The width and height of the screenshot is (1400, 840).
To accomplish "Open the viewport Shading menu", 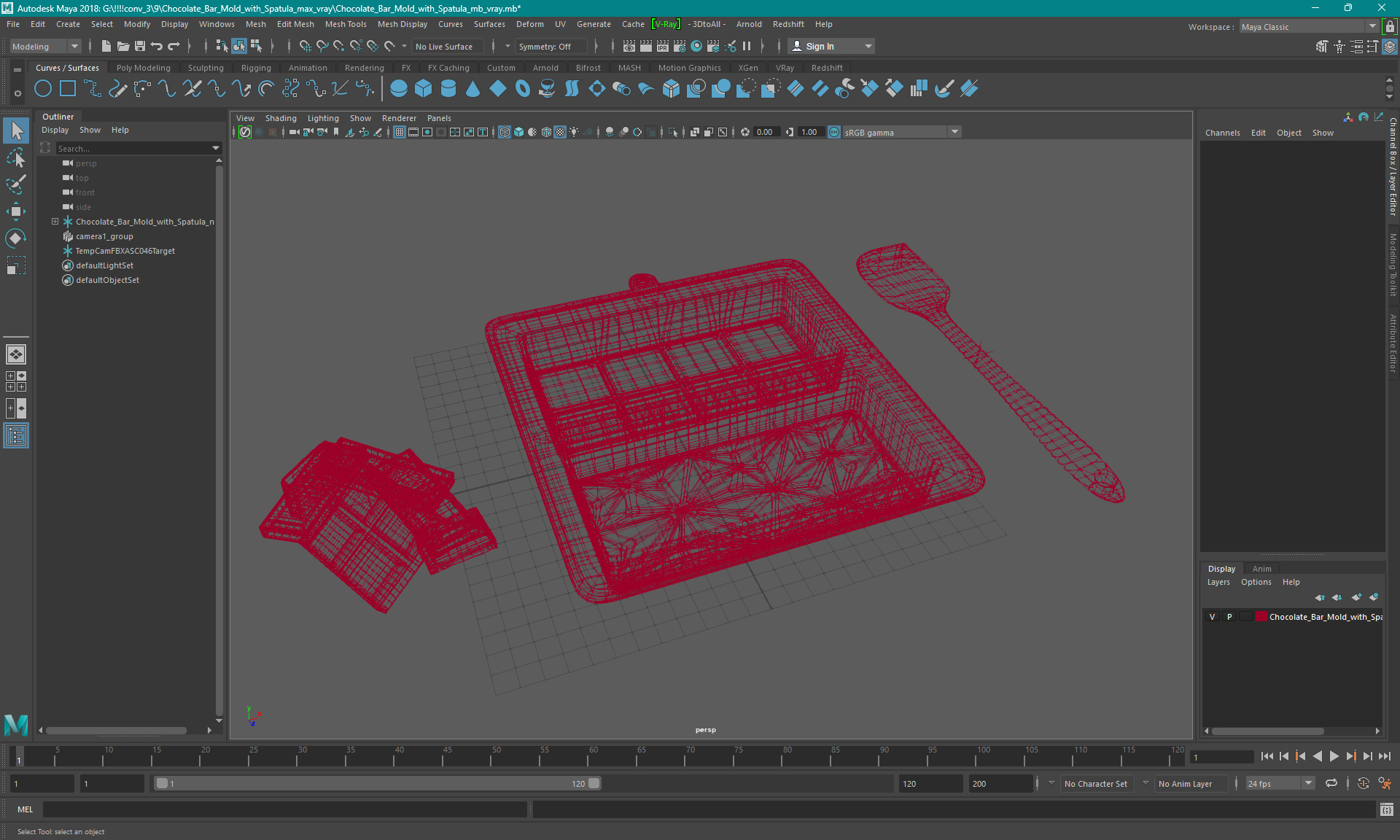I will [x=281, y=118].
